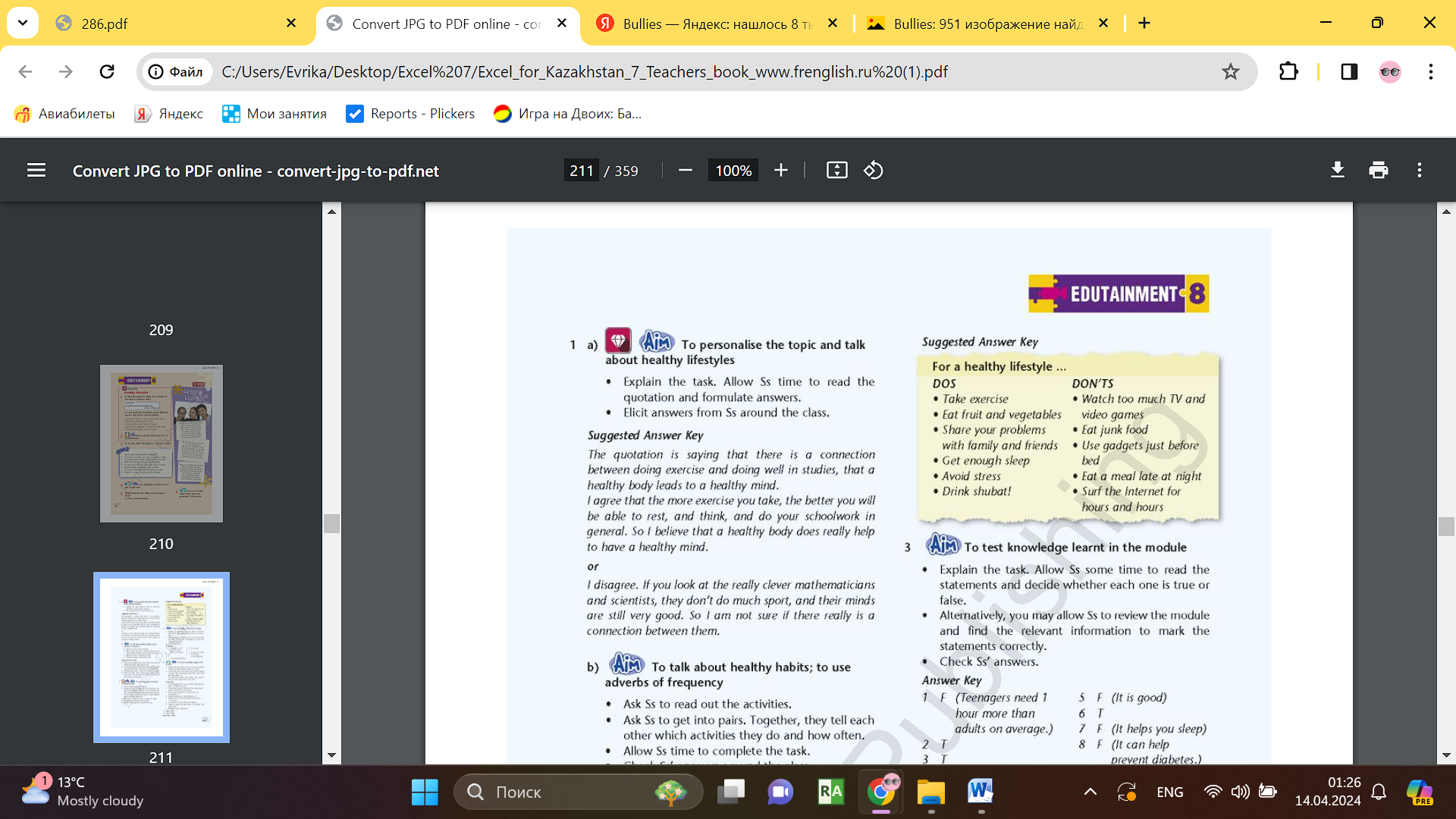1456x819 pixels.
Task: Open Reports - Plickers bookmark
Action: click(x=410, y=114)
